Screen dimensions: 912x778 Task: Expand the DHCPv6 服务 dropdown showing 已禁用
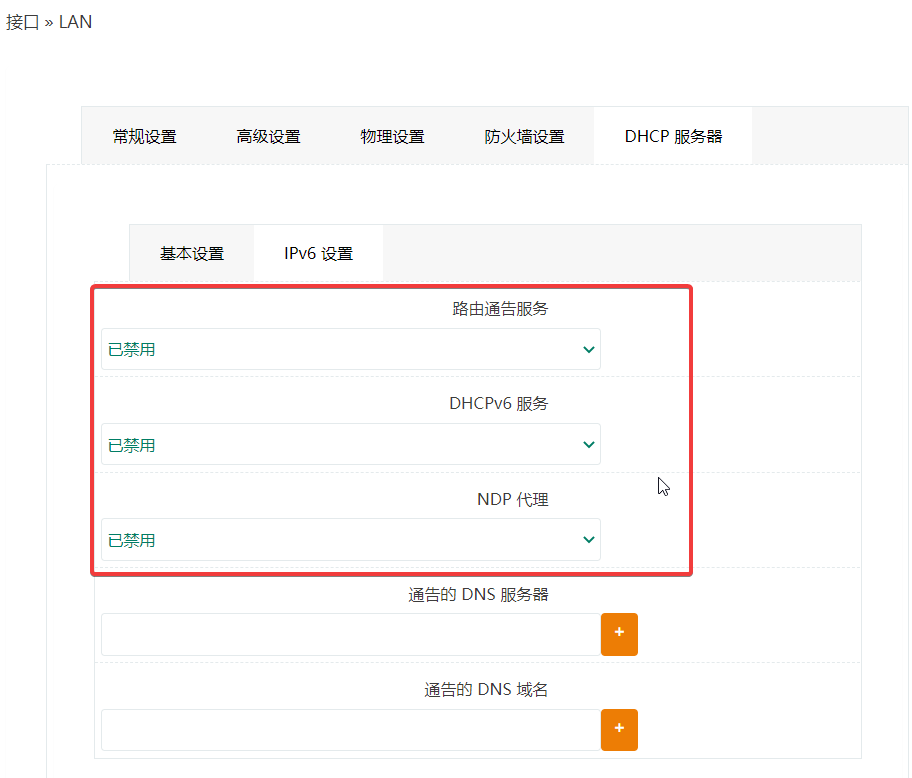pyautogui.click(x=350, y=445)
